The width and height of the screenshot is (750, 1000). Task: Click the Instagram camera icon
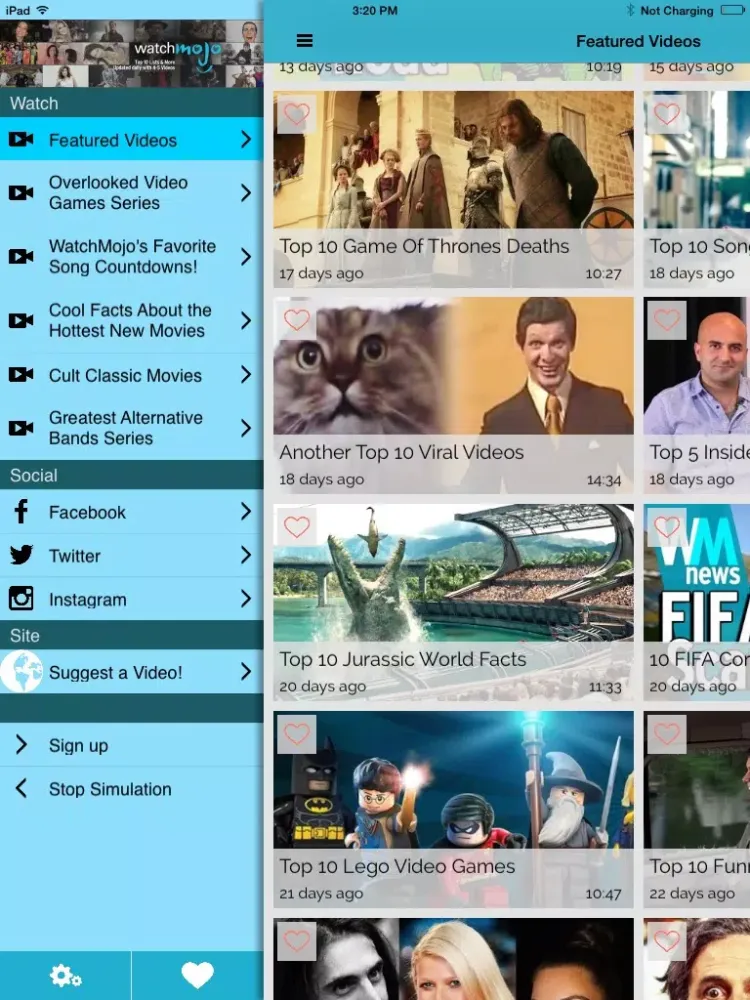click(21, 598)
